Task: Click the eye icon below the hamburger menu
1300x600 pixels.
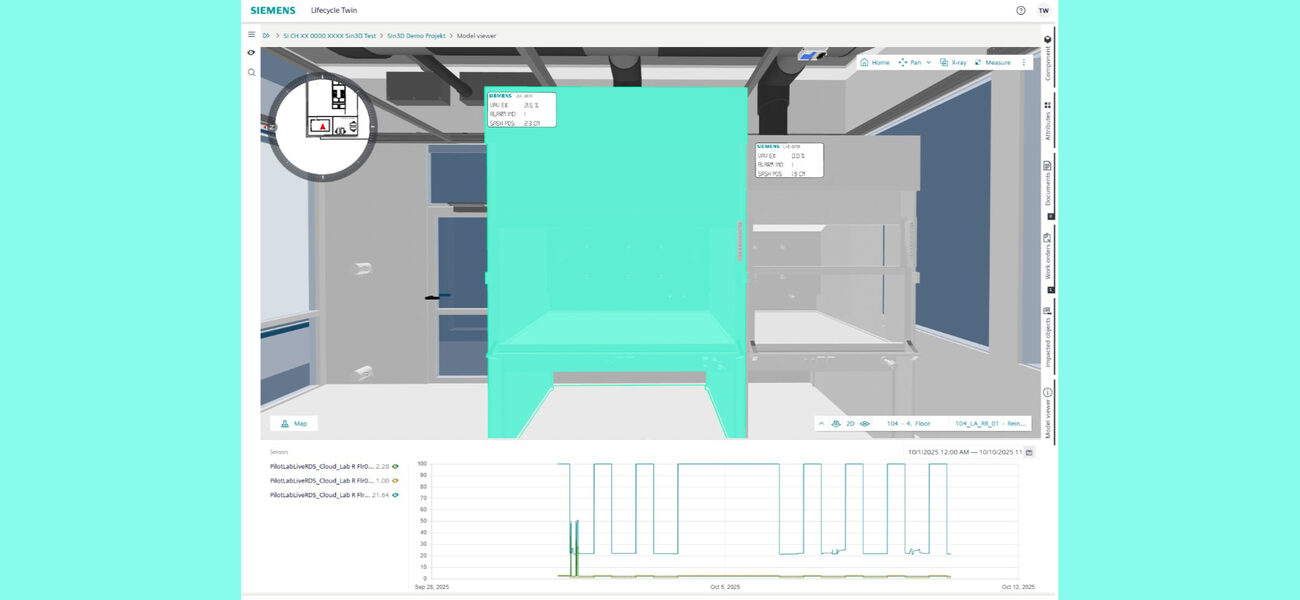Action: click(x=251, y=53)
